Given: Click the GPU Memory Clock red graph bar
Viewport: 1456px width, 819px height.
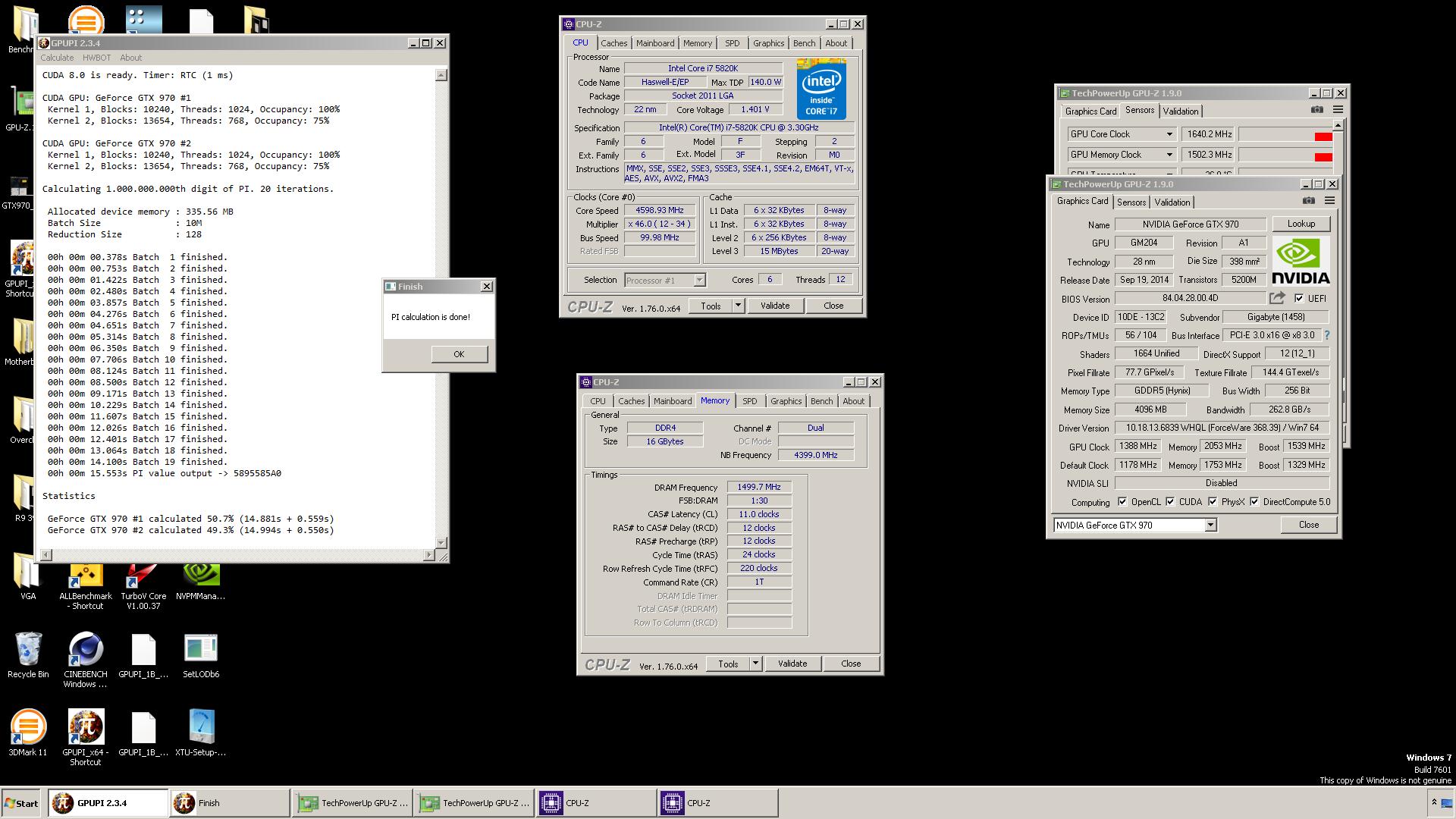Looking at the screenshot, I should click(1323, 157).
